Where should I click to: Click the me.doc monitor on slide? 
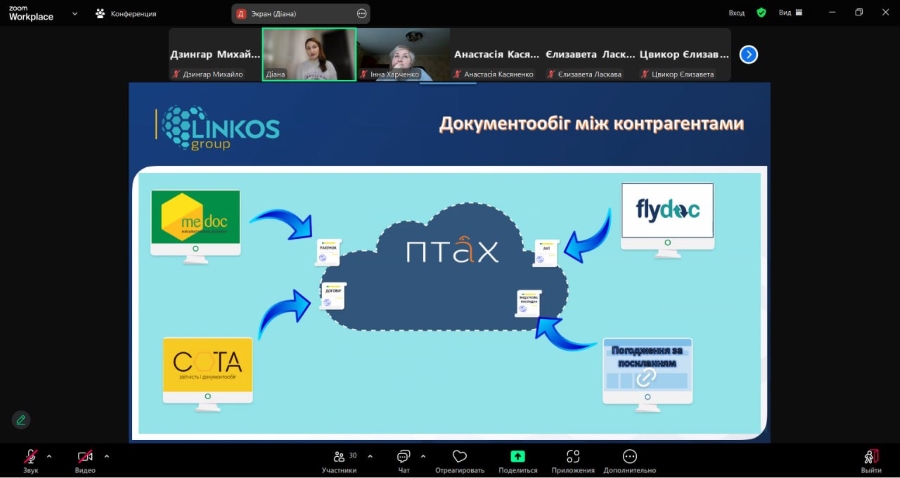tap(196, 226)
